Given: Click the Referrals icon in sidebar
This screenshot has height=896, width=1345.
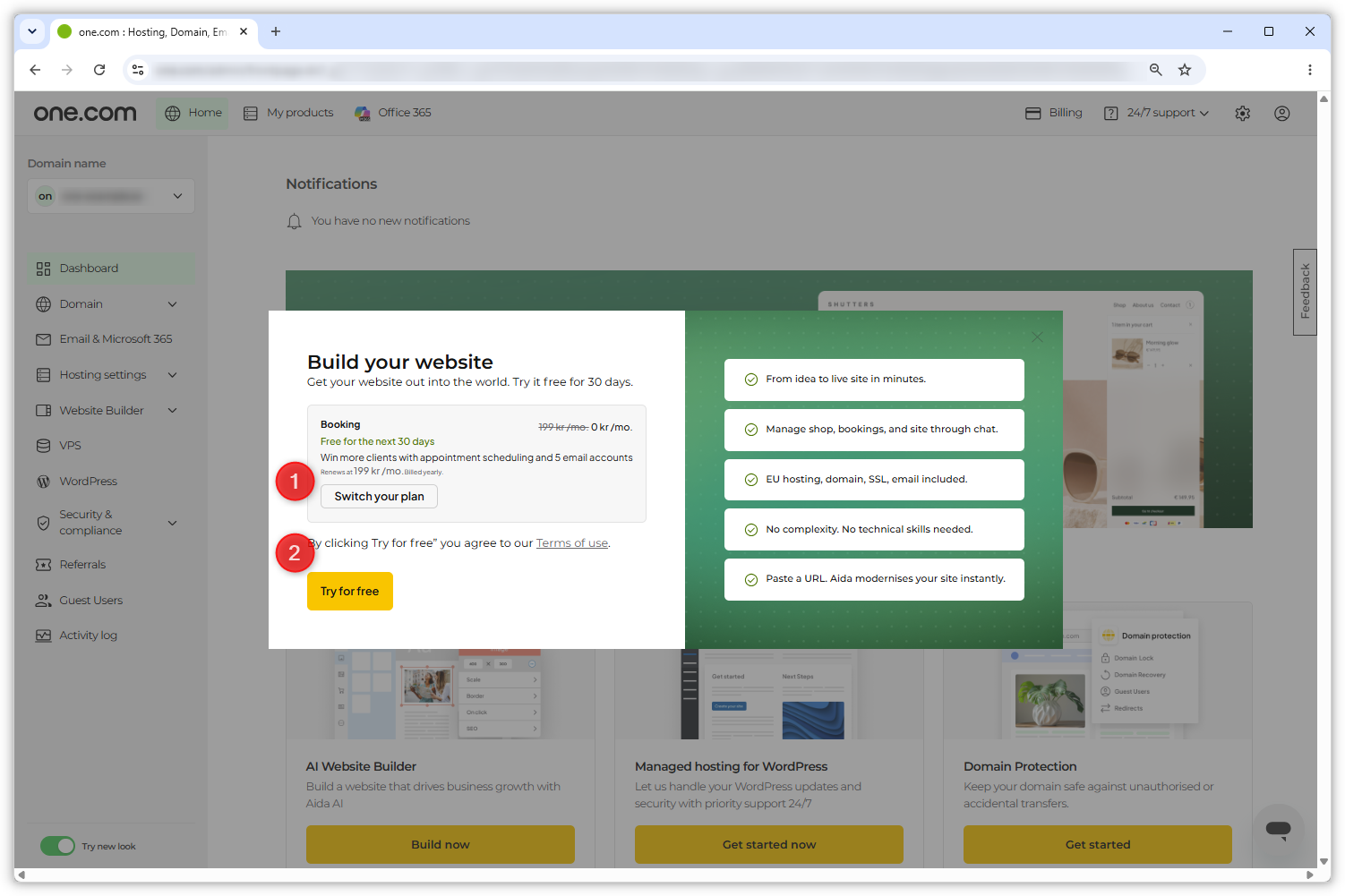Looking at the screenshot, I should click(43, 565).
